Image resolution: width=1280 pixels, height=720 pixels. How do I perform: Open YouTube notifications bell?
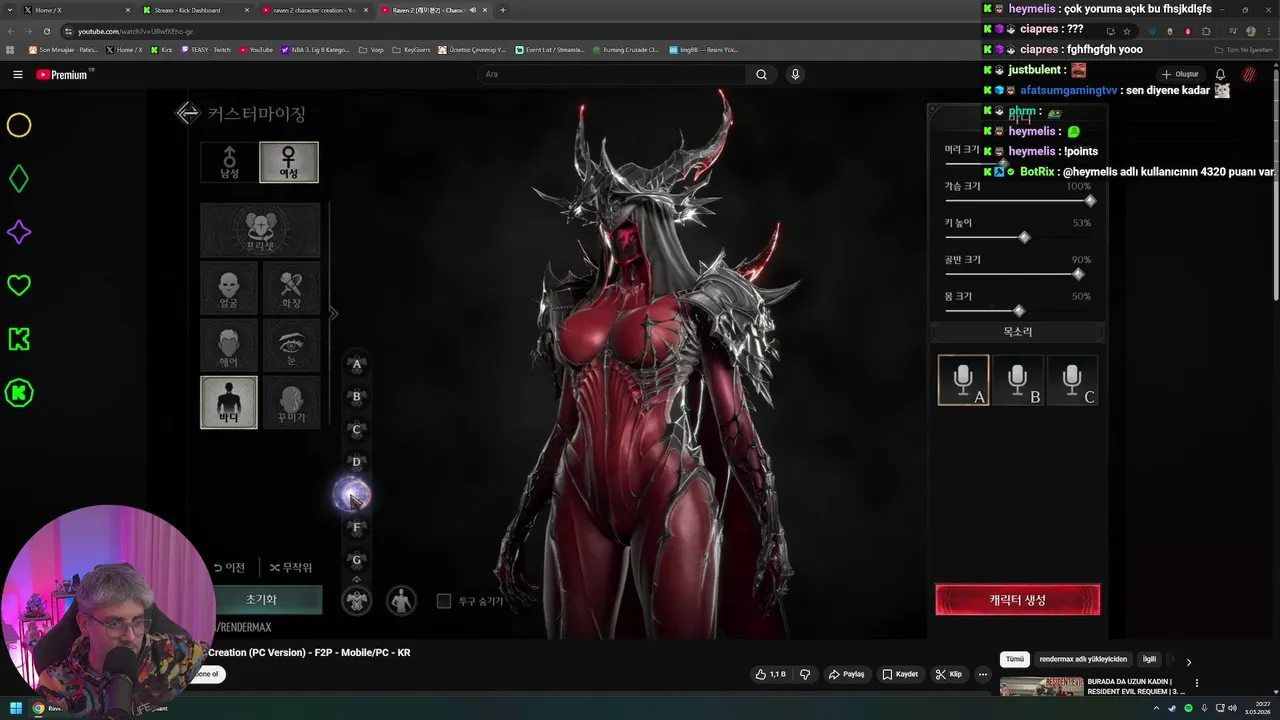tap(1220, 74)
